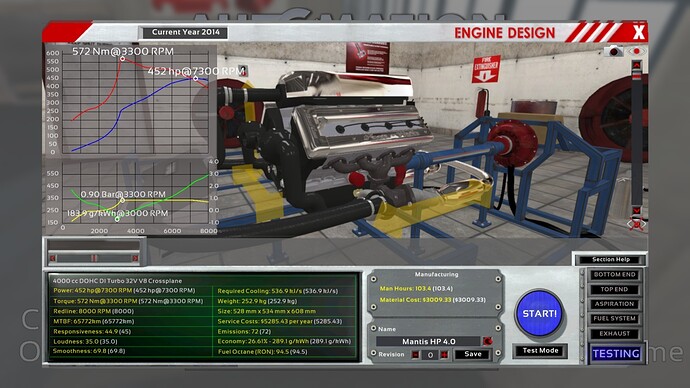Click the vertical slider up arrow

point(636,66)
